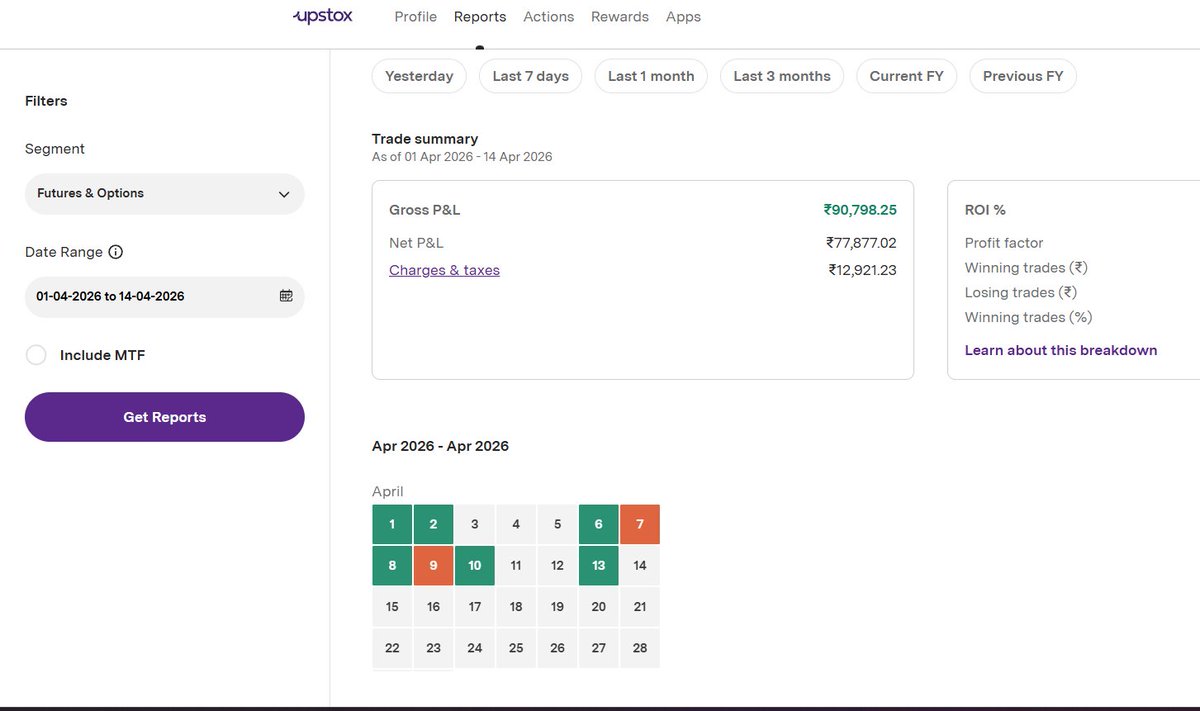The width and height of the screenshot is (1200, 711).
Task: Open the Apps menu
Action: pos(683,17)
